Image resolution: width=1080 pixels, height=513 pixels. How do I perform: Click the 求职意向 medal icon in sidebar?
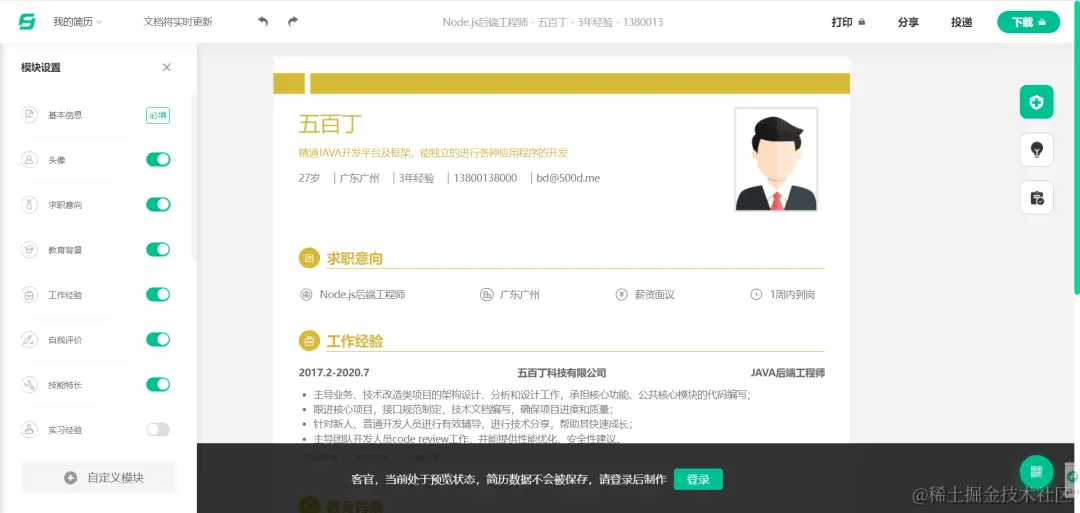pyautogui.click(x=29, y=205)
